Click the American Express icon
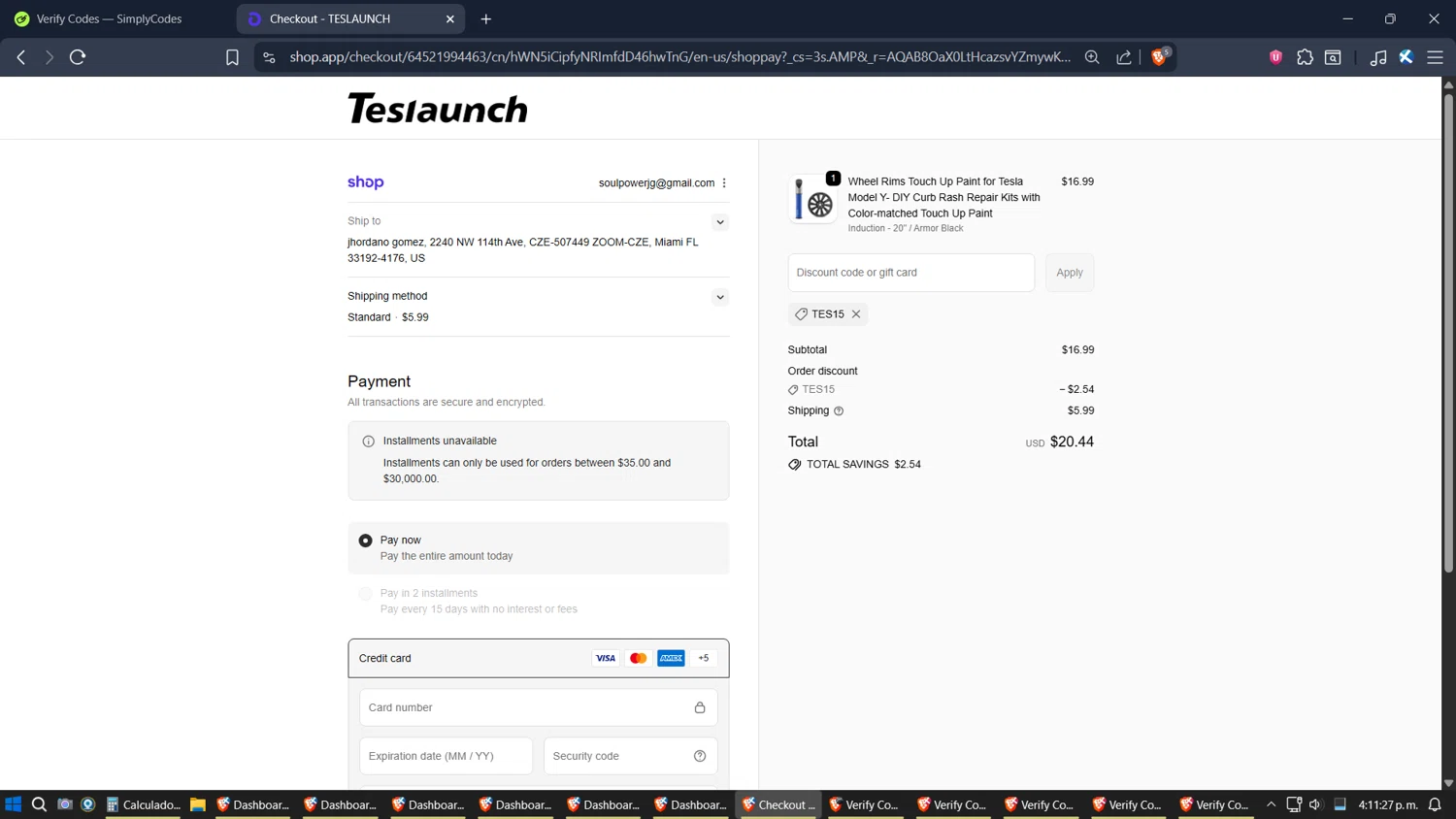 [671, 658]
